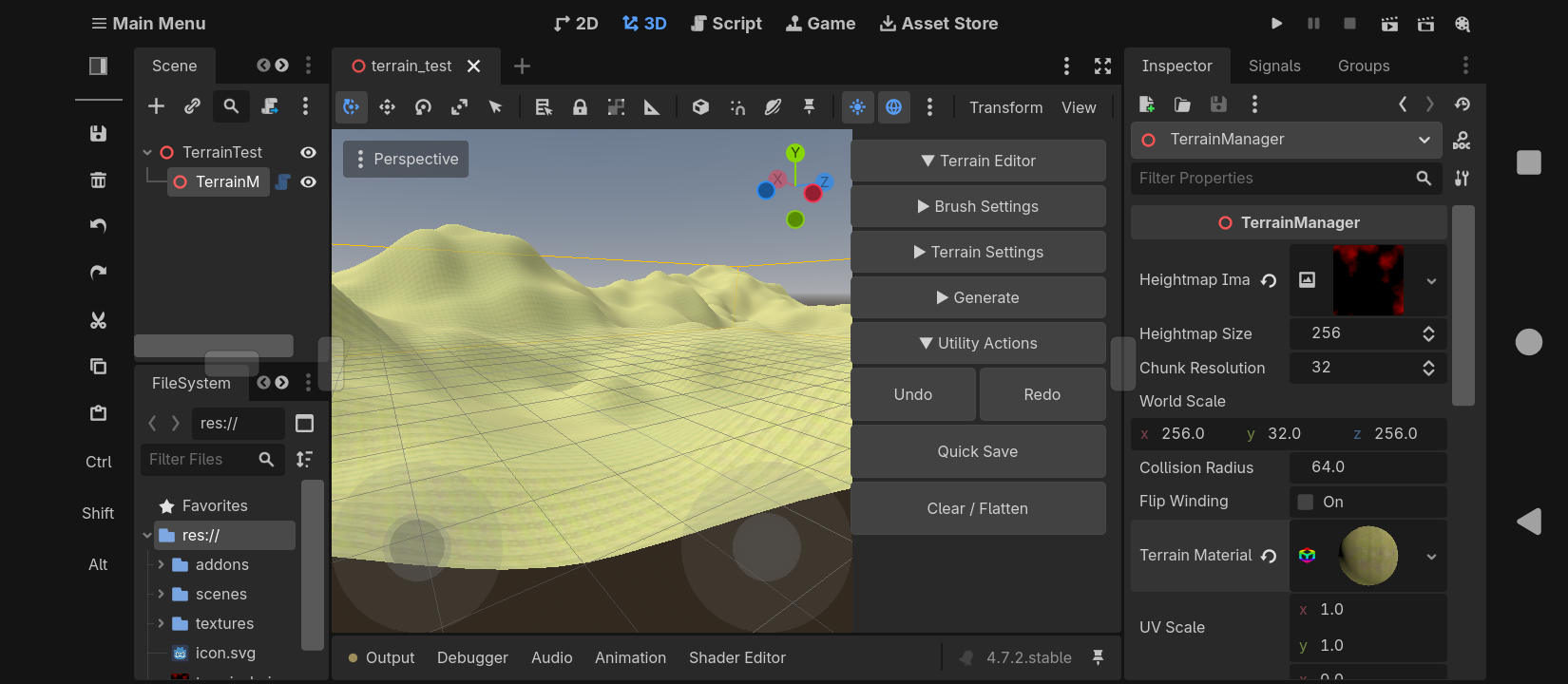Viewport: 1568px width, 684px height.
Task: Click the Undo button under Utility Actions
Action: [913, 394]
